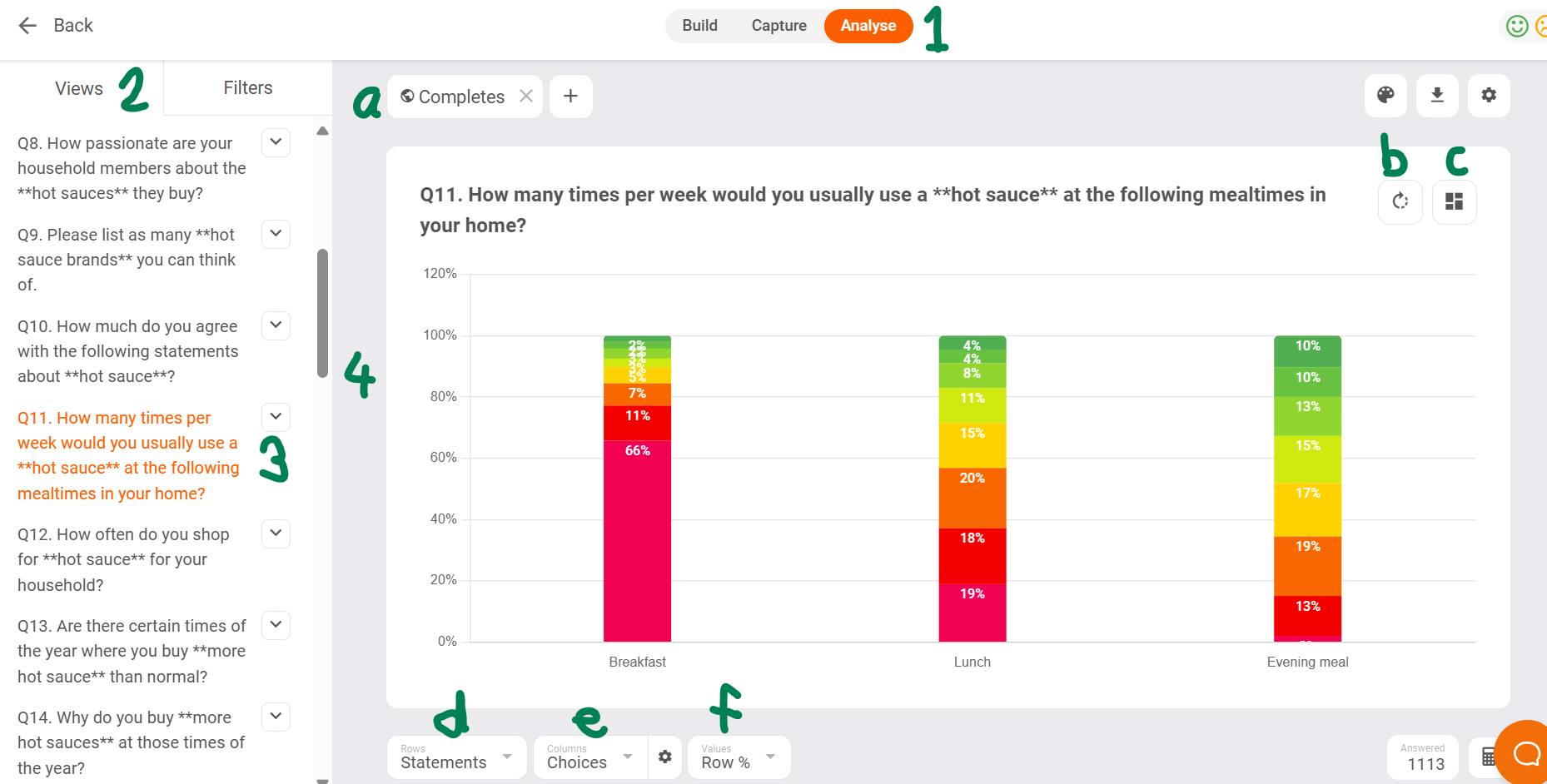The image size is (1547, 784).
Task: Add a new filter with the plus button
Action: (x=570, y=96)
